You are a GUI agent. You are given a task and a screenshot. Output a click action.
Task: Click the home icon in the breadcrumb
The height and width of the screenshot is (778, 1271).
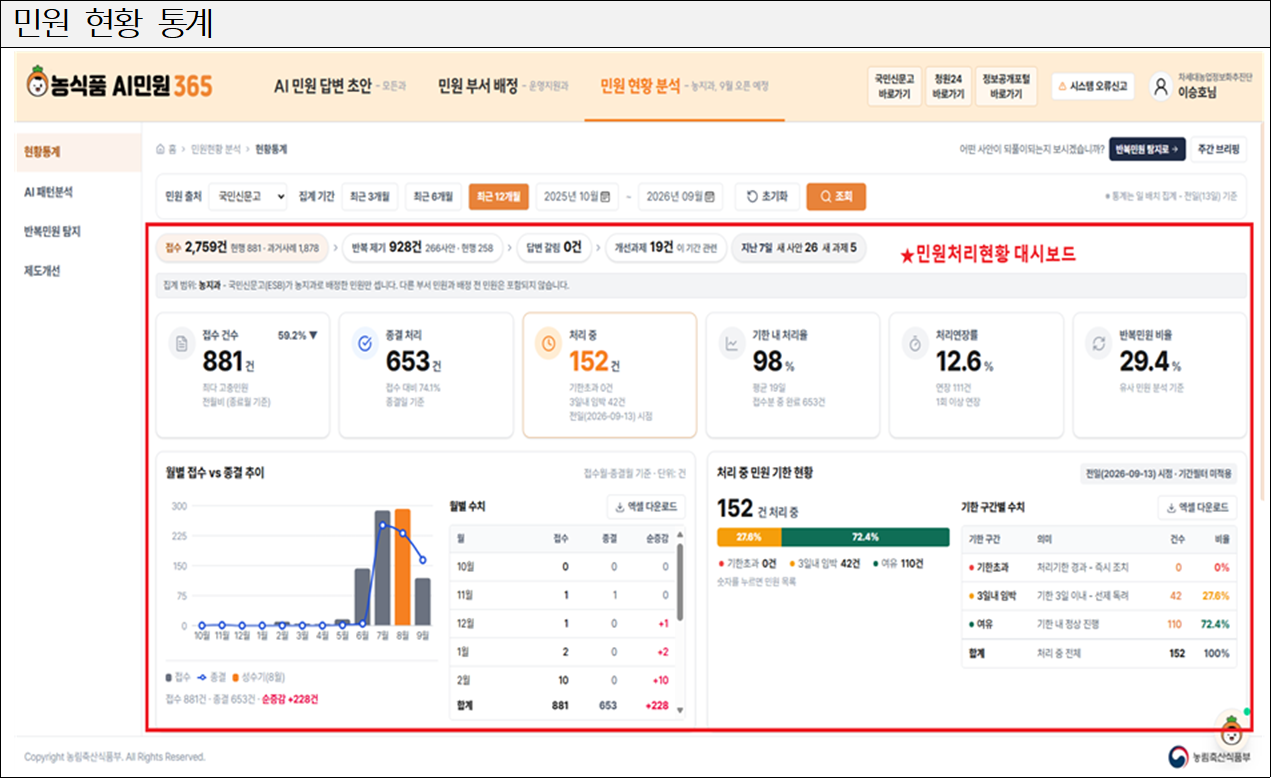point(160,149)
